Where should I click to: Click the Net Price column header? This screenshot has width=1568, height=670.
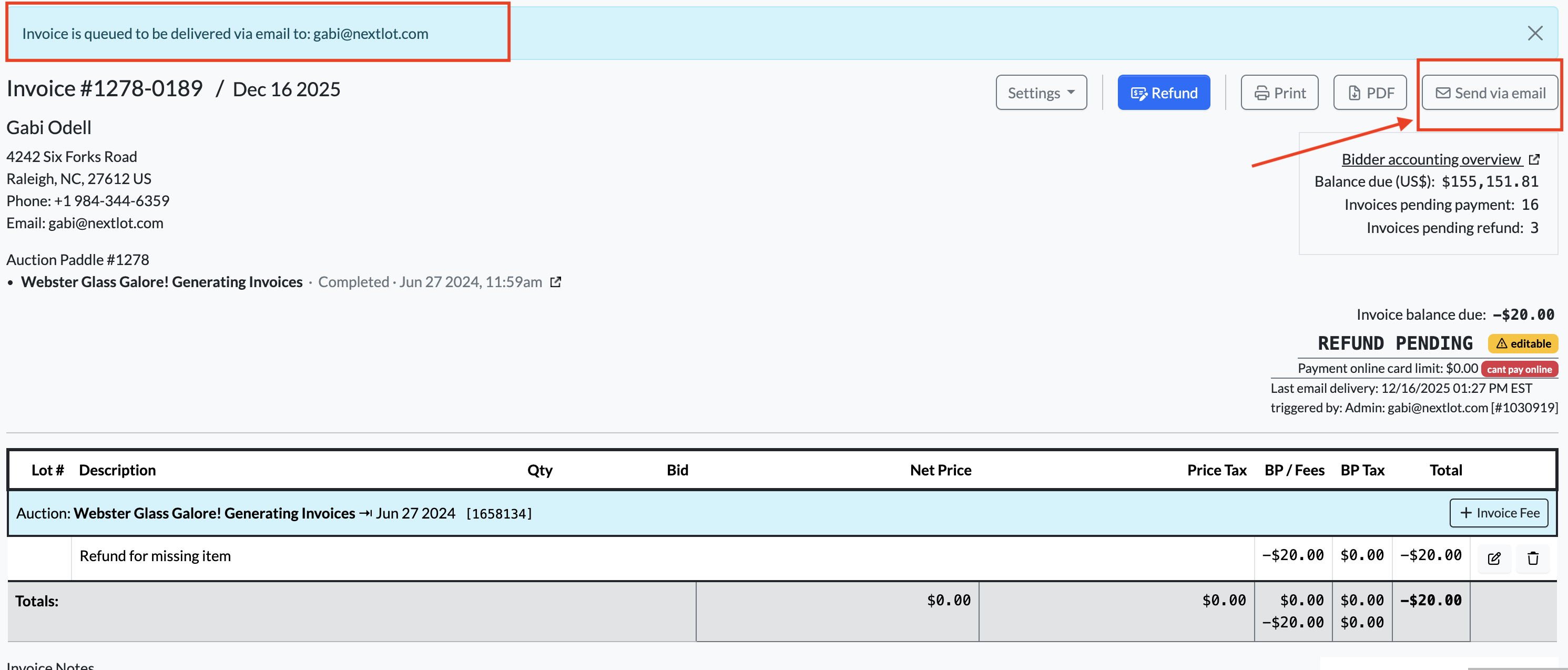point(941,470)
